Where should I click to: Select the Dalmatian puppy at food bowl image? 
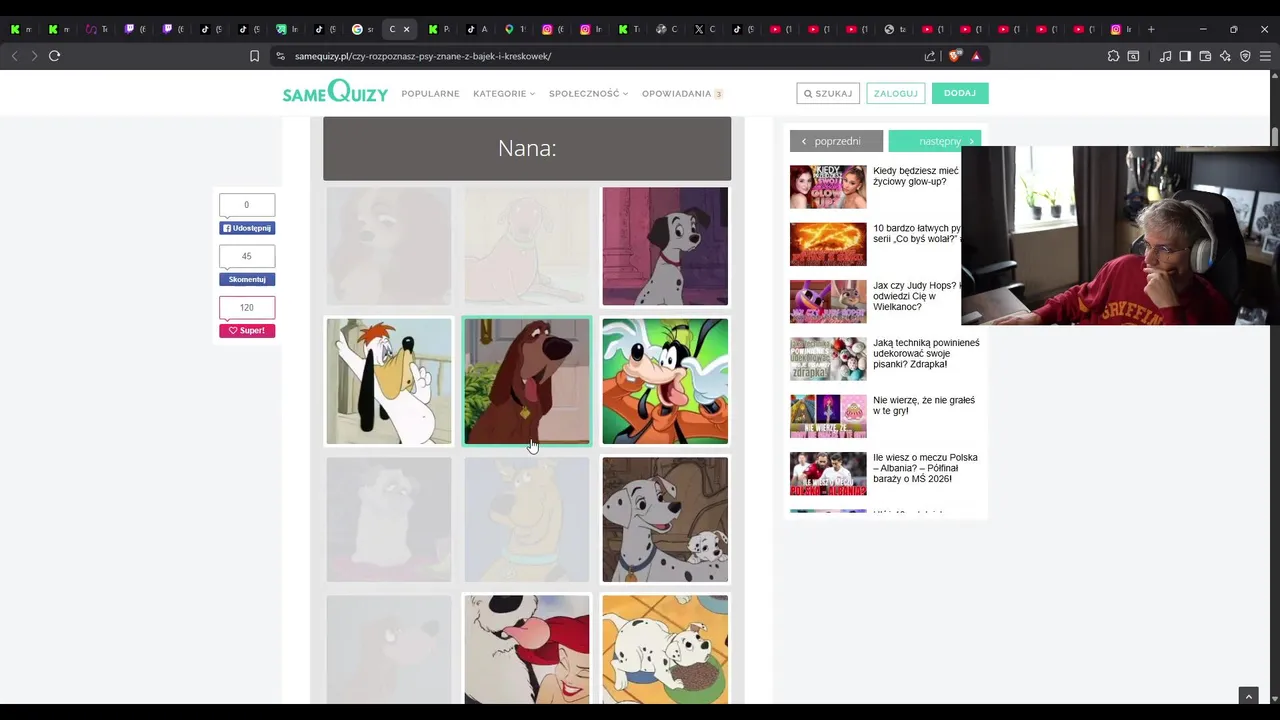pos(665,650)
